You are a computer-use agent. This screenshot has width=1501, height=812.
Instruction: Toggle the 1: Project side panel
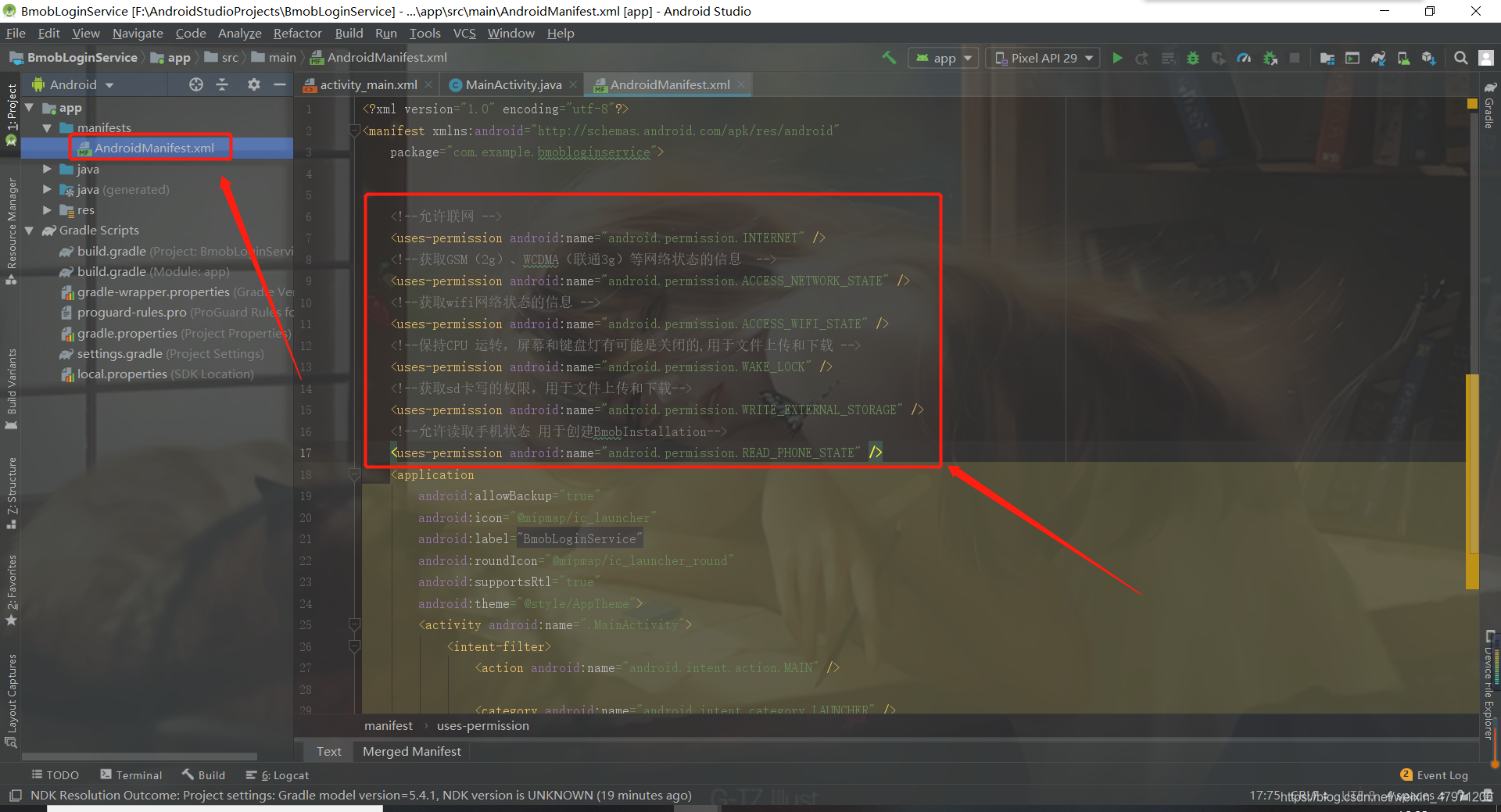tap(11, 114)
